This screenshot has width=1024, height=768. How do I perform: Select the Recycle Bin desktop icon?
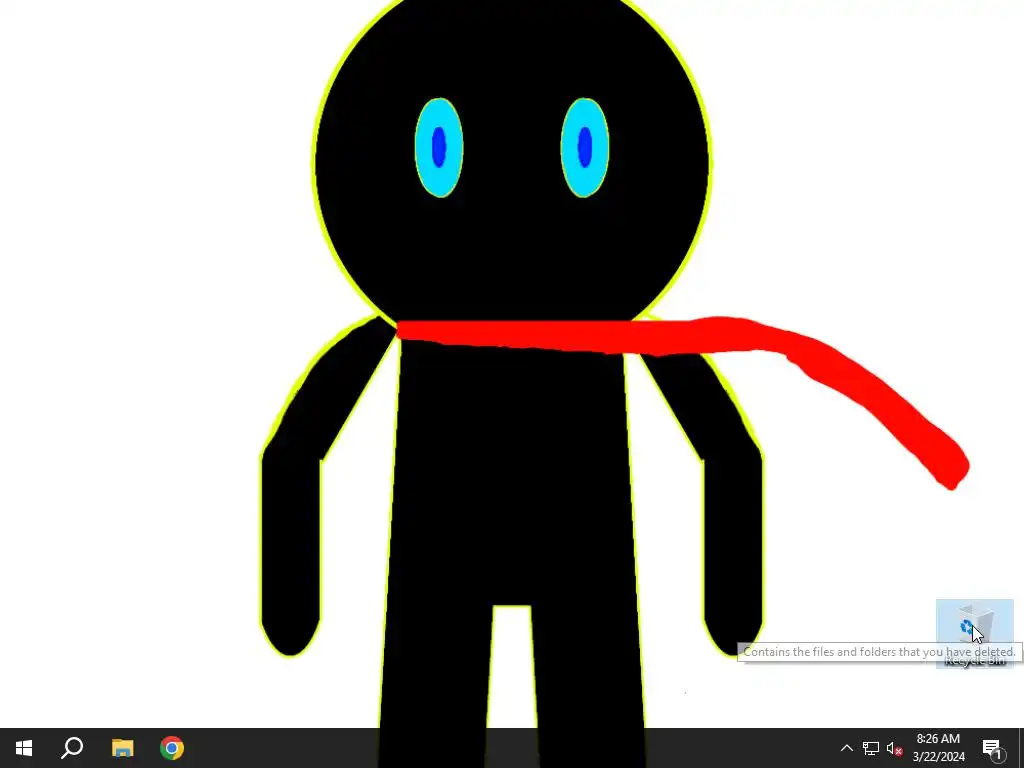[x=974, y=633]
